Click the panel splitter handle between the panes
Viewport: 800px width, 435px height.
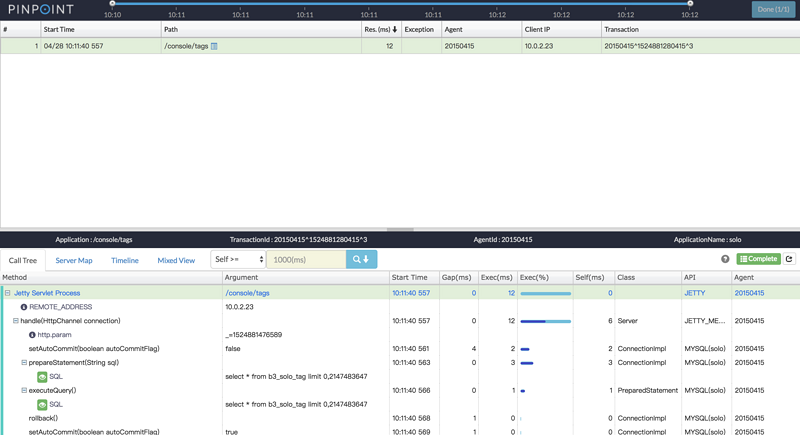(400, 229)
